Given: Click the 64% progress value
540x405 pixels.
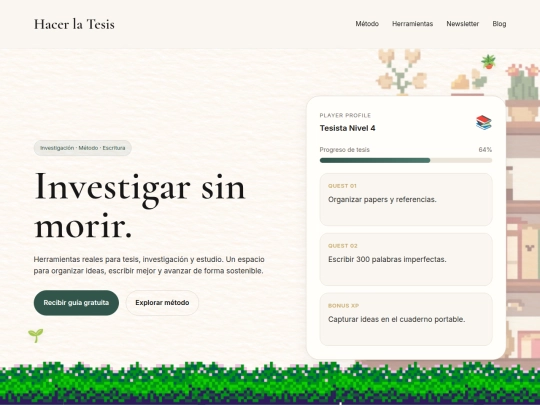Looking at the screenshot, I should pyautogui.click(x=485, y=150).
